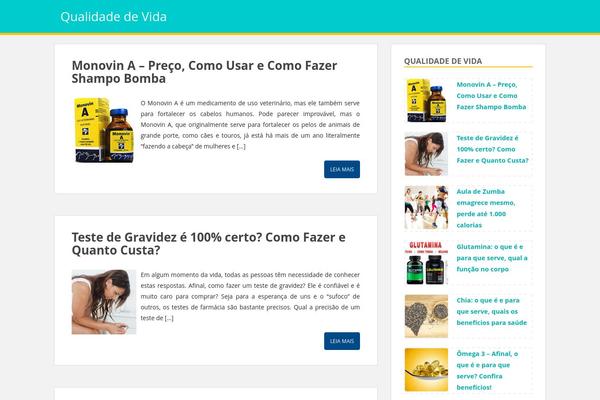Open sidebar link Glutamina: o que é
This screenshot has width=600, height=400.
coord(492,258)
